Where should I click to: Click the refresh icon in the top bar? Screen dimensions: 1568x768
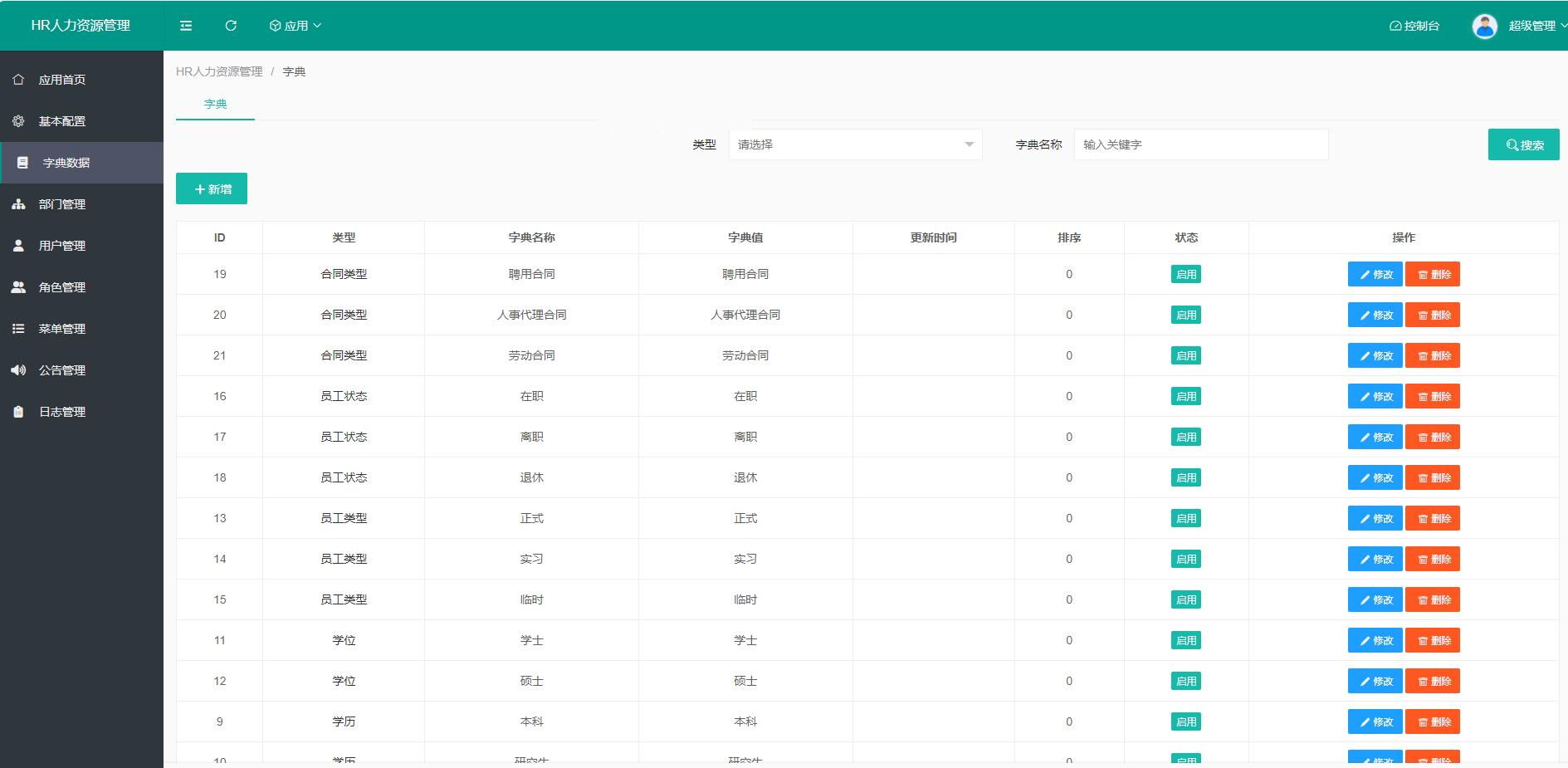point(230,26)
